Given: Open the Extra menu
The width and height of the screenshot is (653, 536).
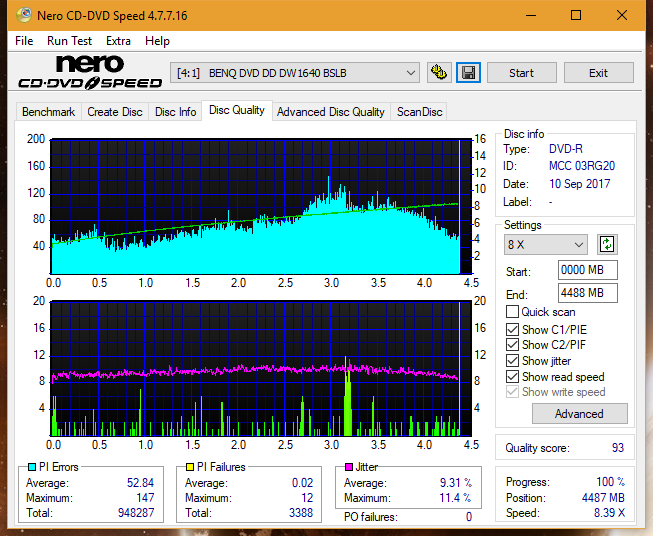Looking at the screenshot, I should coord(118,41).
